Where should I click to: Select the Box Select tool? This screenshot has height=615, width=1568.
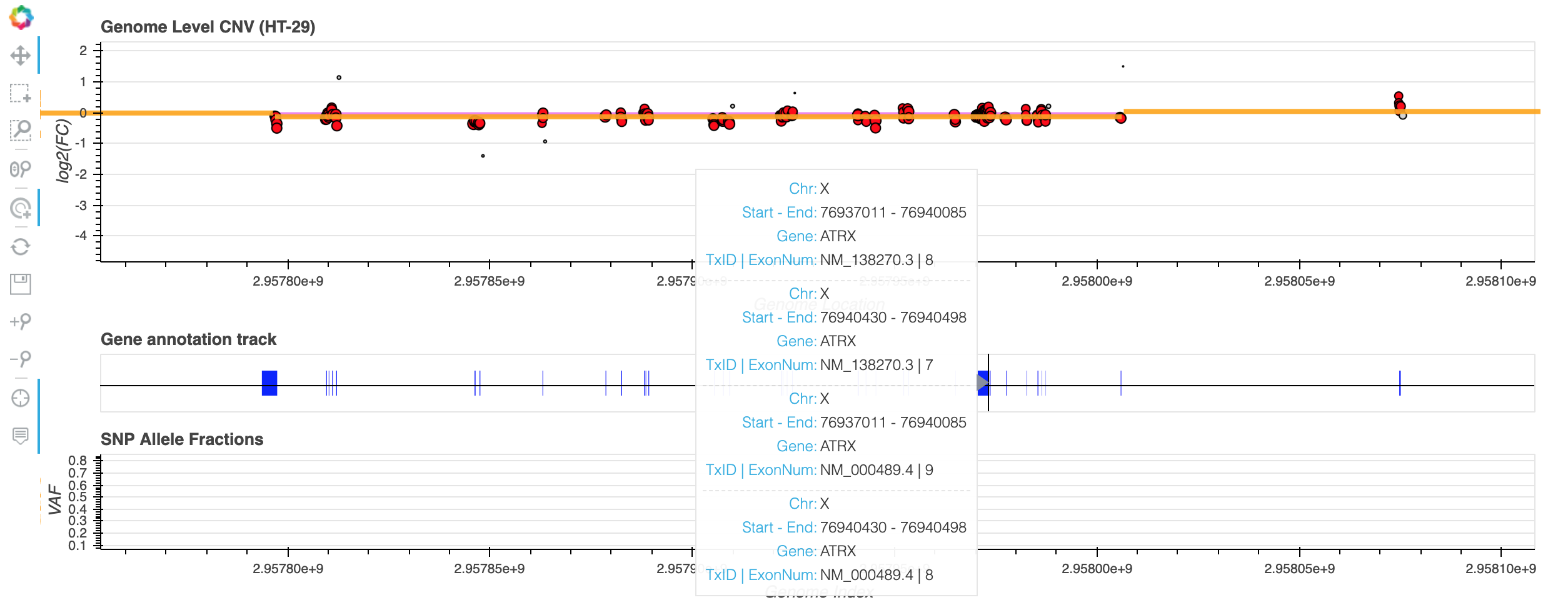pyautogui.click(x=21, y=93)
